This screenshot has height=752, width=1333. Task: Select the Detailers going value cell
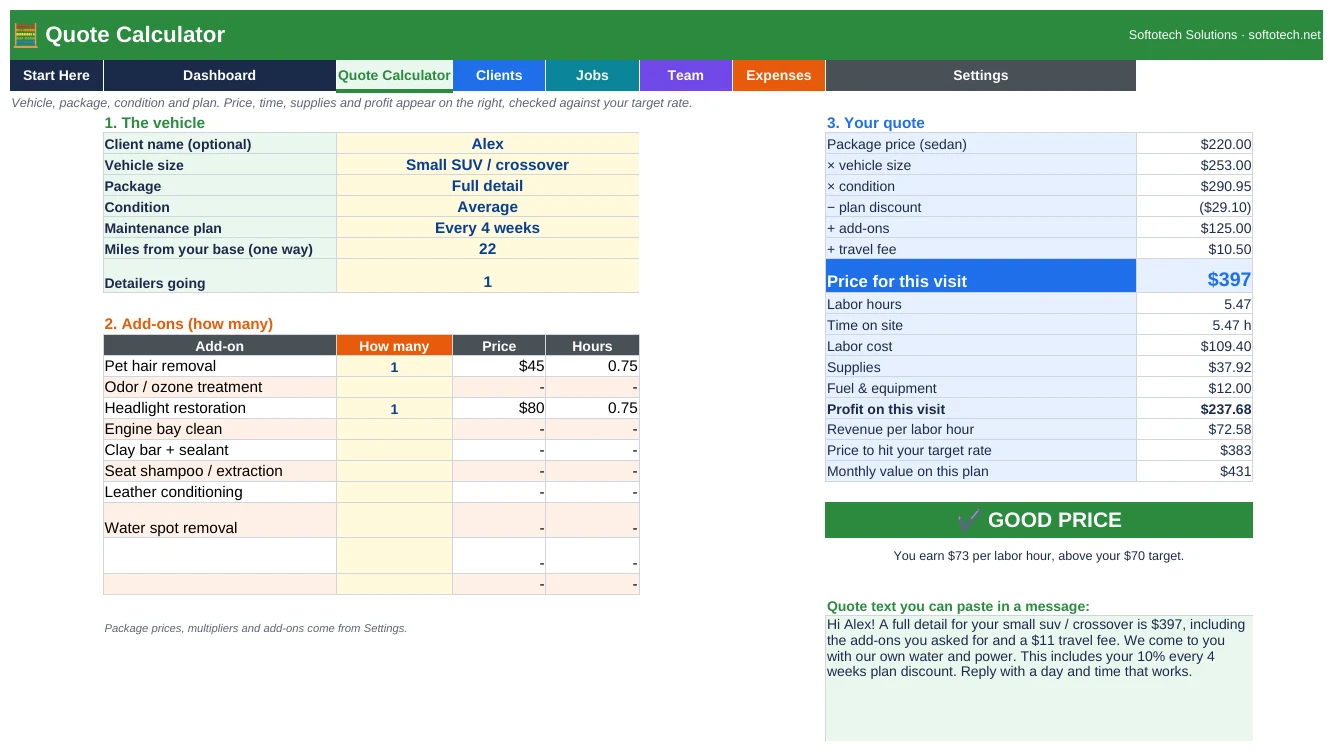[487, 276]
